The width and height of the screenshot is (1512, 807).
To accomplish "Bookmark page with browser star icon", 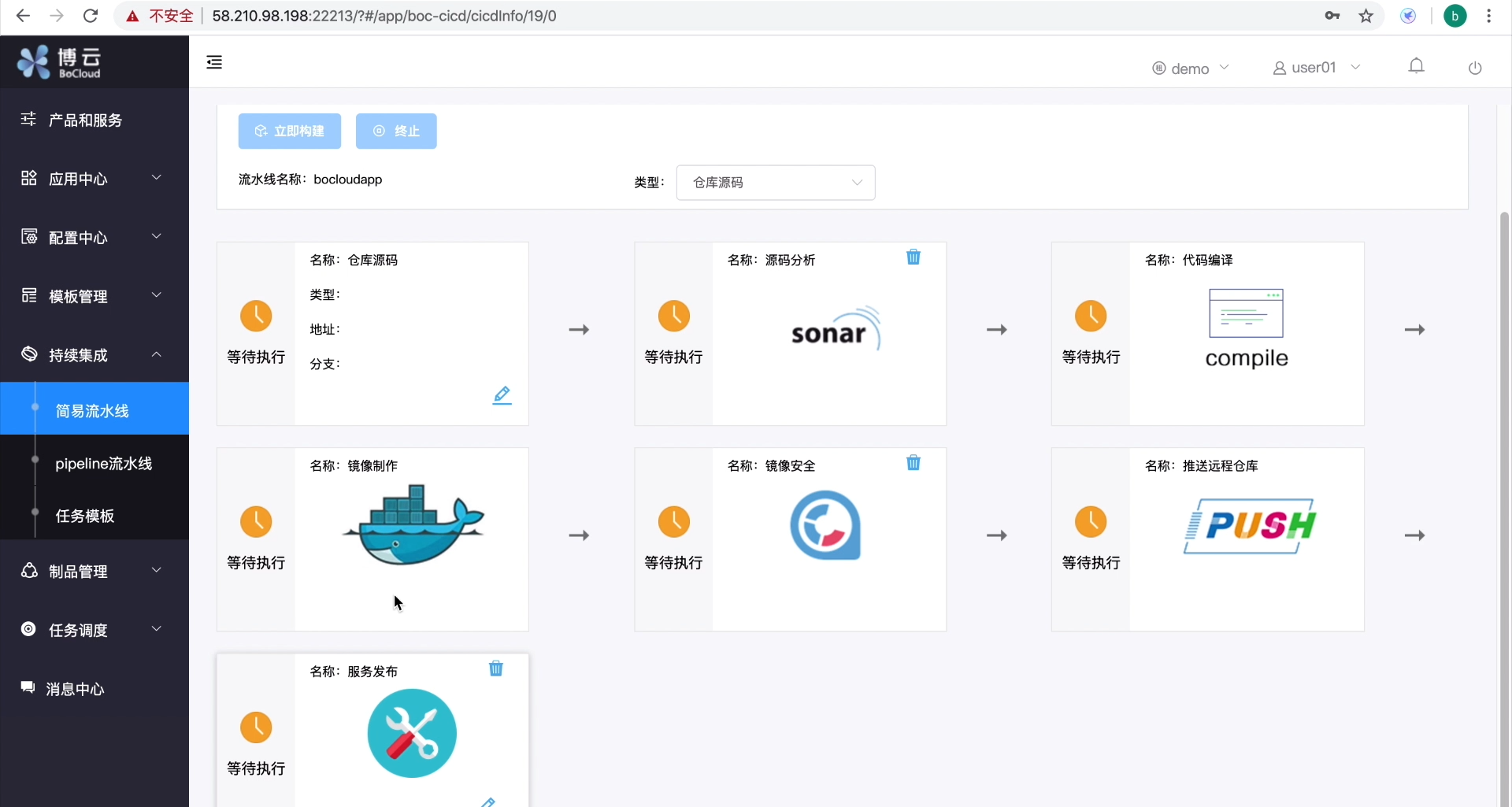I will pos(1366,16).
